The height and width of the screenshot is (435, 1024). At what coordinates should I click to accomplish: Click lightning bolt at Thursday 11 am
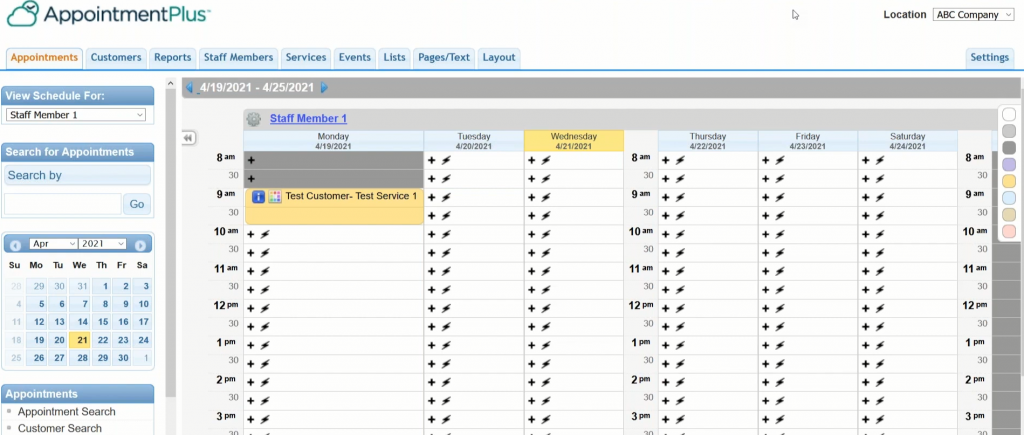[680, 271]
